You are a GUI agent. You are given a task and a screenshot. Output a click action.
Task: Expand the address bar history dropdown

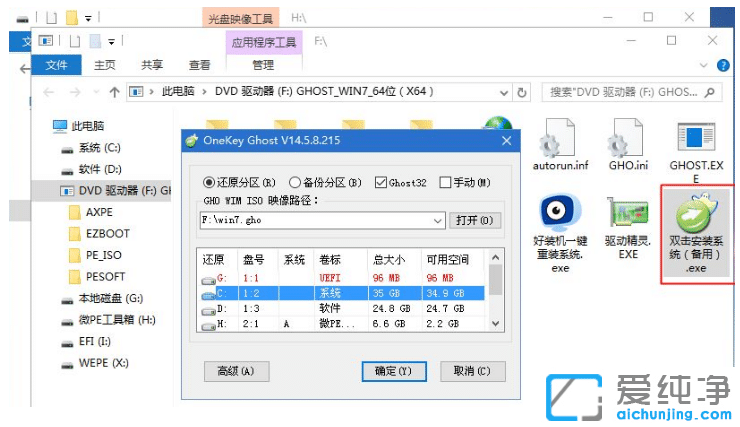(x=504, y=92)
